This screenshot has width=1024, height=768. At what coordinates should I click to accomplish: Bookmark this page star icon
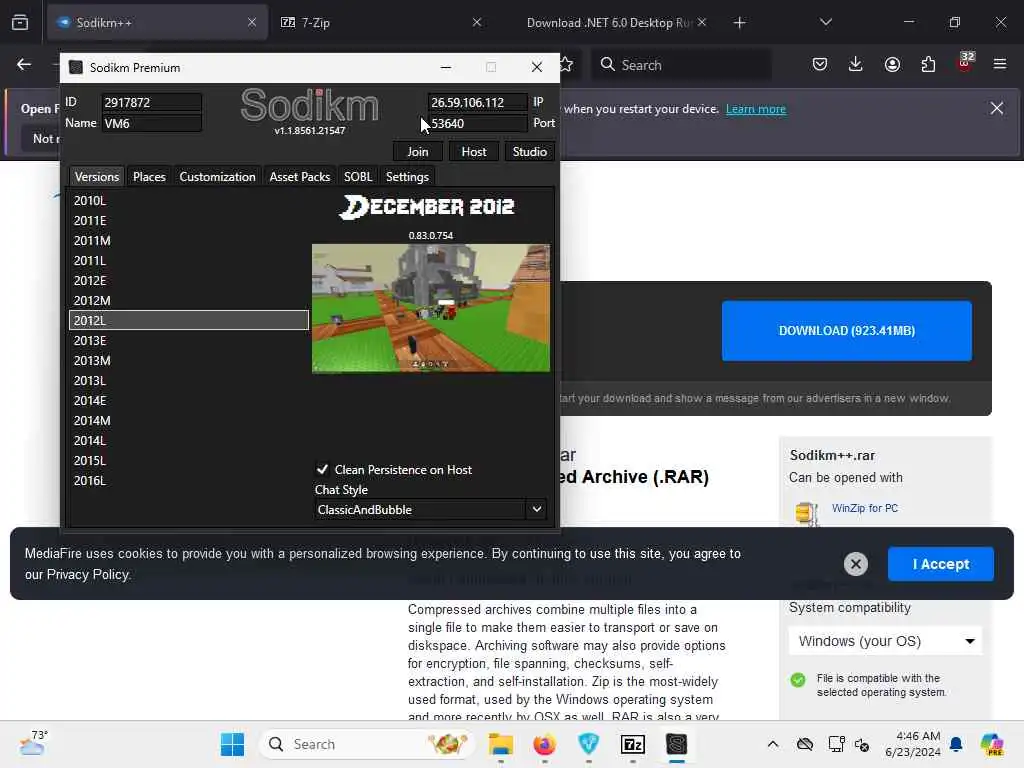[567, 64]
